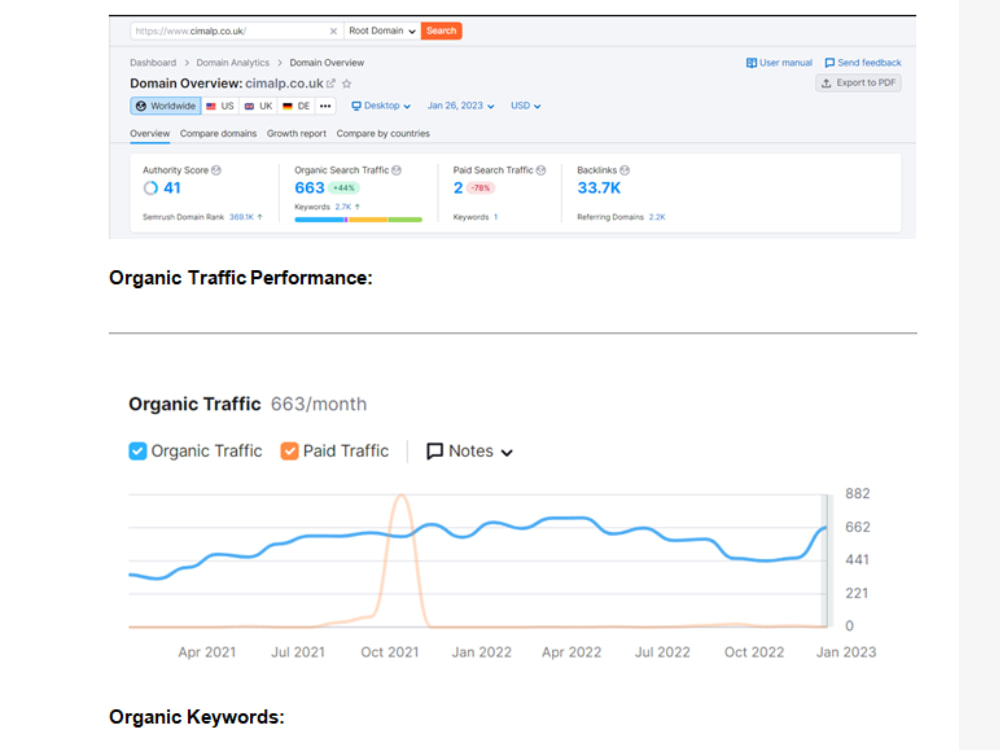This screenshot has width=1000, height=750.
Task: Open the Jan 26, 2023 date picker
Action: pyautogui.click(x=460, y=106)
